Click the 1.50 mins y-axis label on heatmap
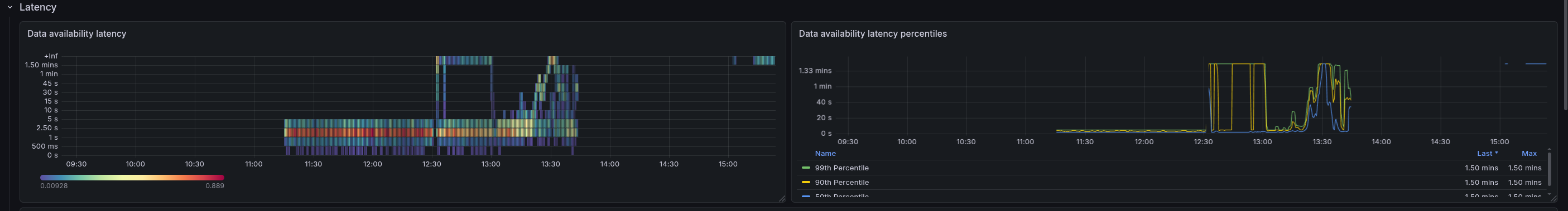This screenshot has height=211, width=1568. [x=41, y=65]
